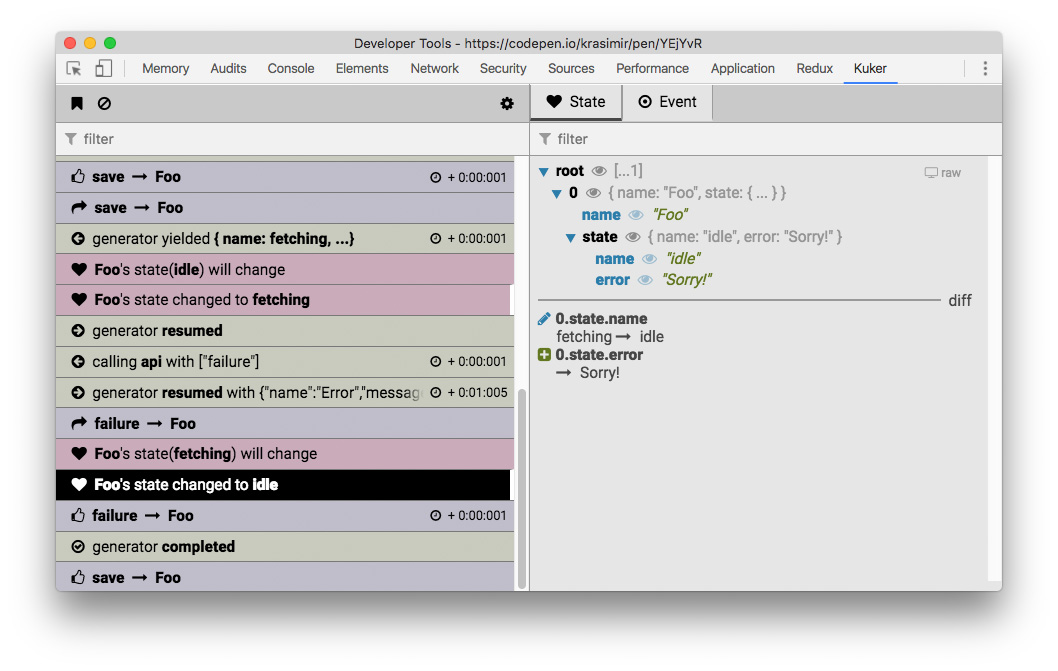Open the Security tab
Image resolution: width=1058 pixels, height=671 pixels.
tap(503, 68)
